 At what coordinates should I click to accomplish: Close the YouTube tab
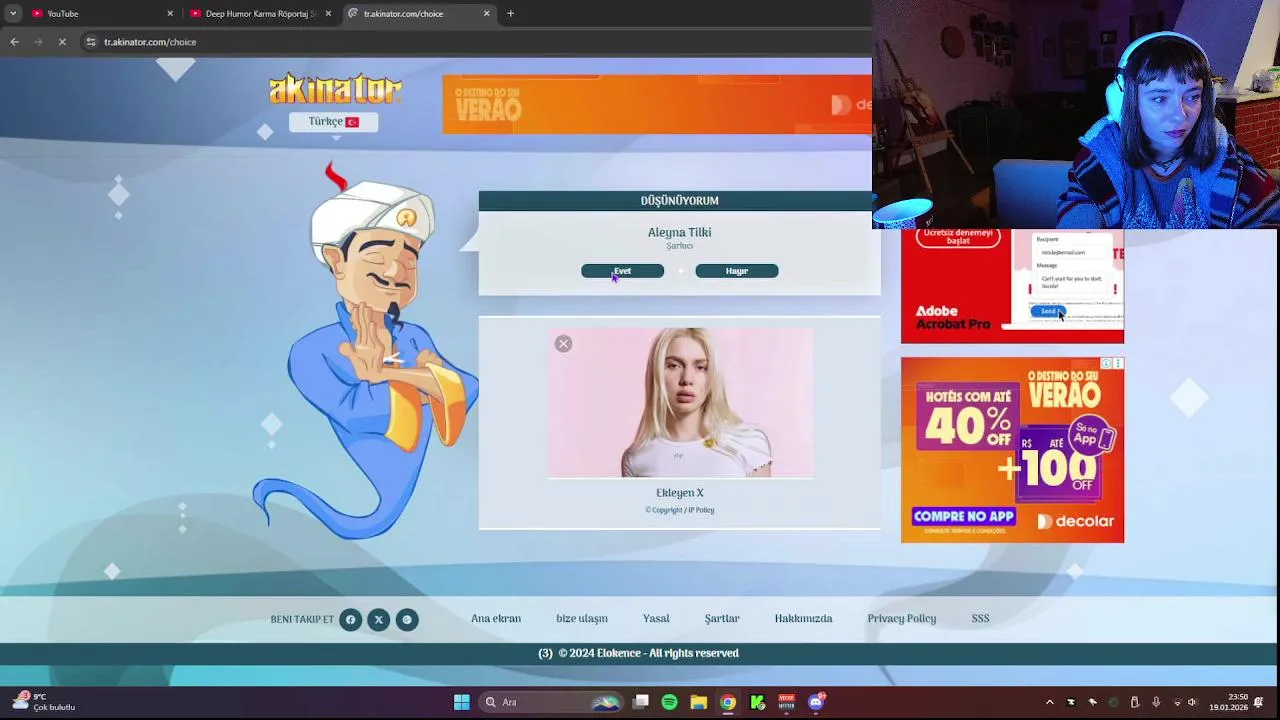(x=170, y=14)
